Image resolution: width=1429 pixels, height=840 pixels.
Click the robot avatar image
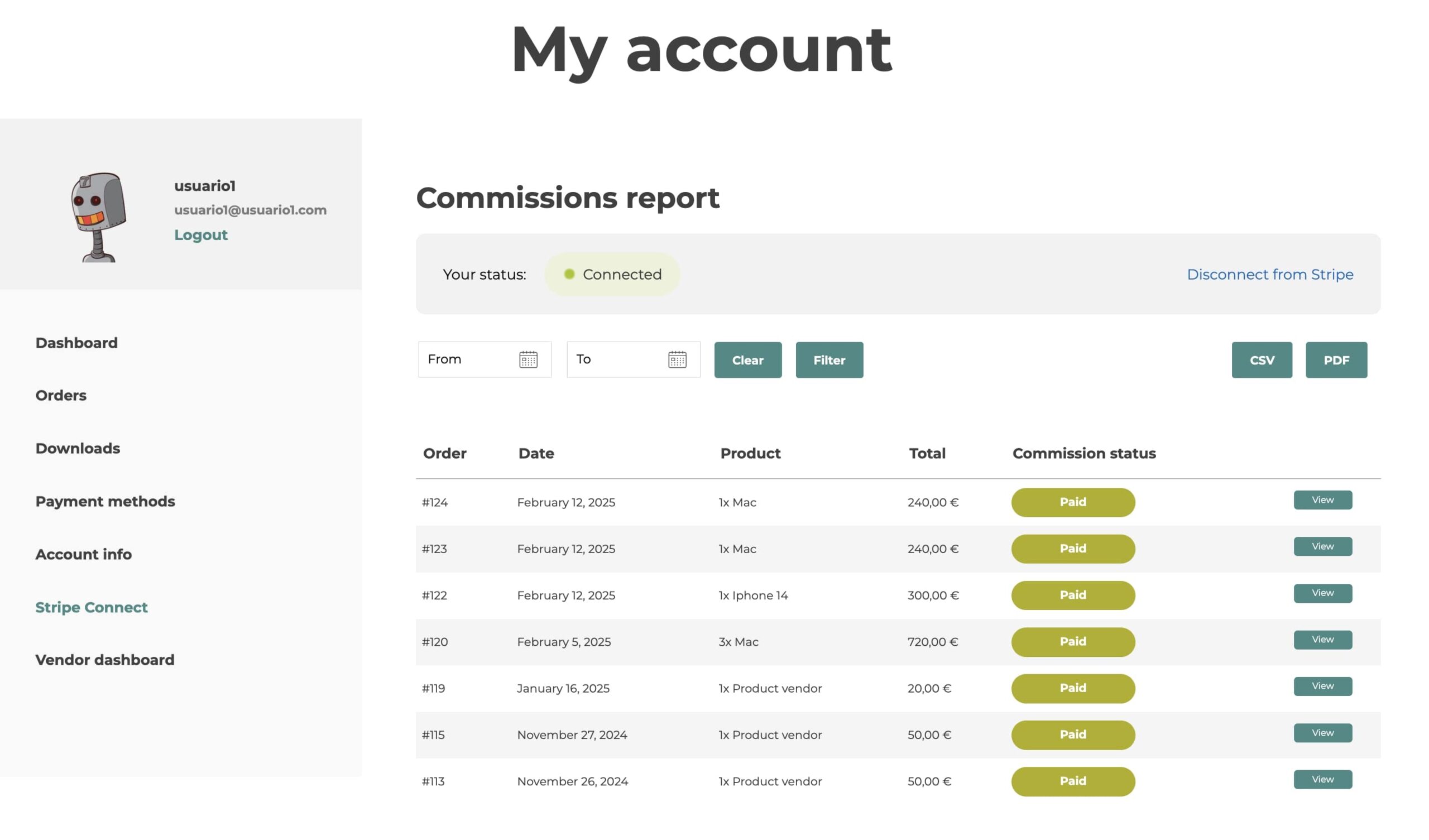click(x=99, y=217)
